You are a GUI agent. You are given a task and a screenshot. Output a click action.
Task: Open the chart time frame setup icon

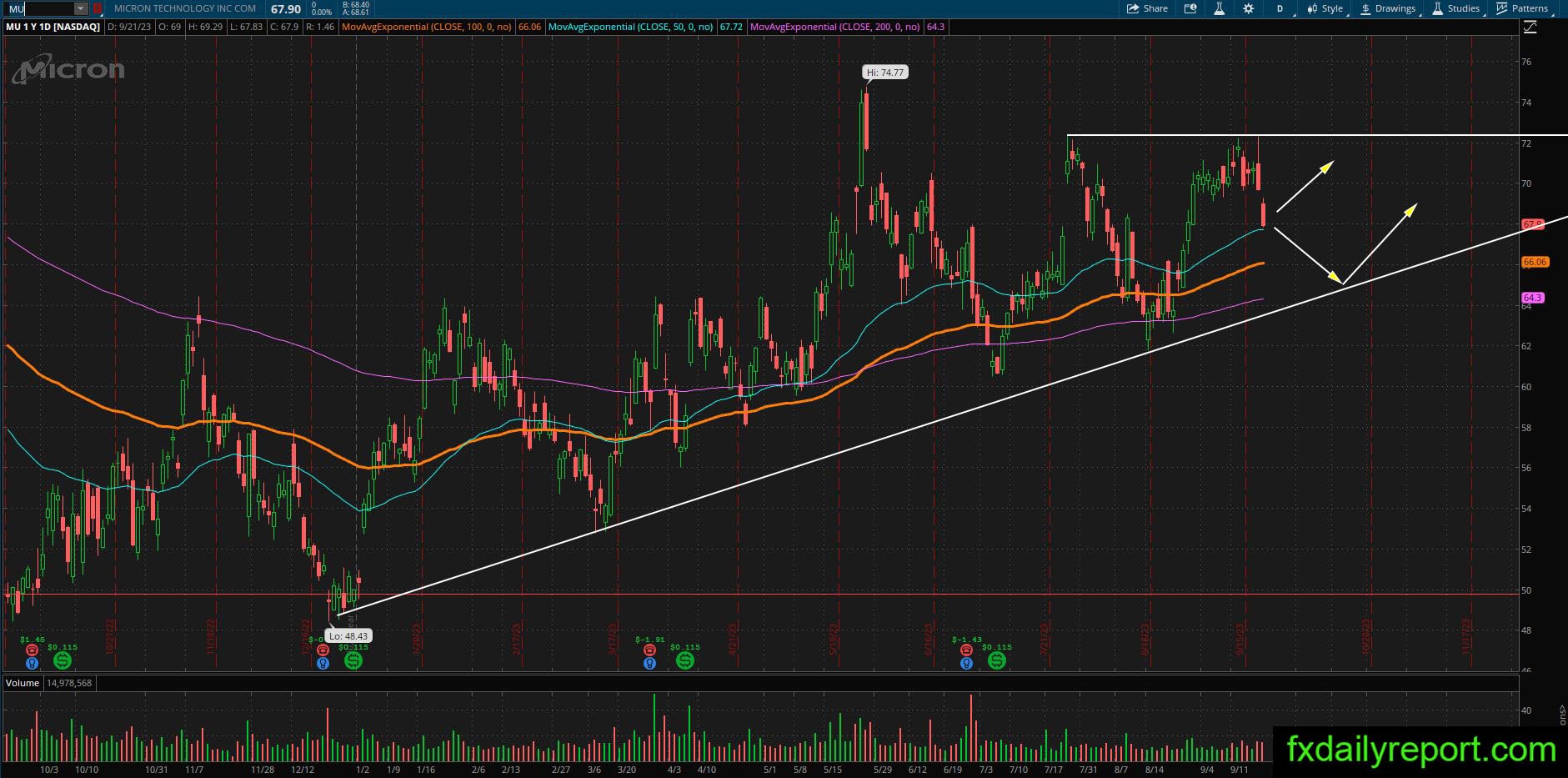[x=1190, y=8]
